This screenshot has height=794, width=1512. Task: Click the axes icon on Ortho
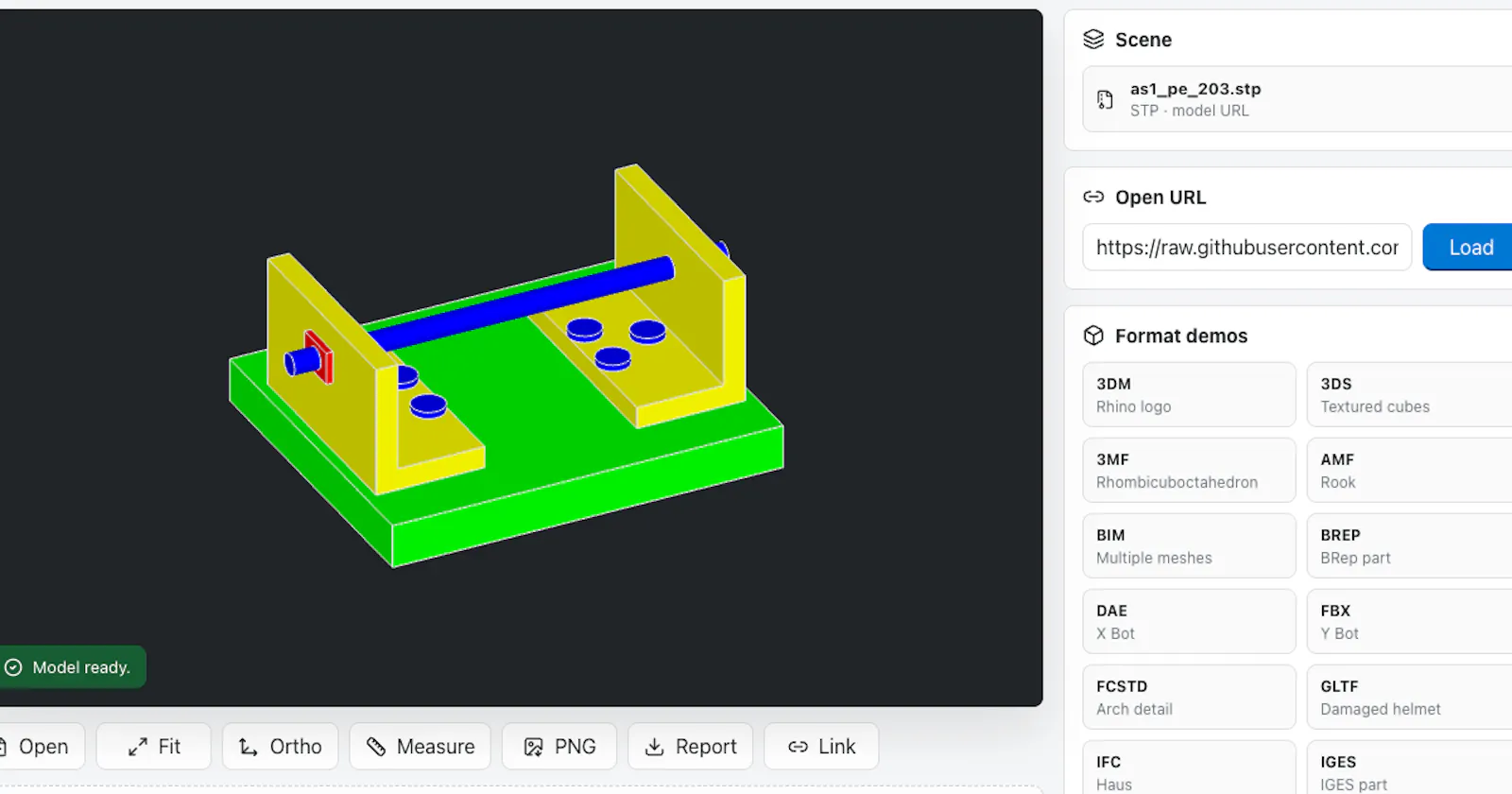(249, 747)
